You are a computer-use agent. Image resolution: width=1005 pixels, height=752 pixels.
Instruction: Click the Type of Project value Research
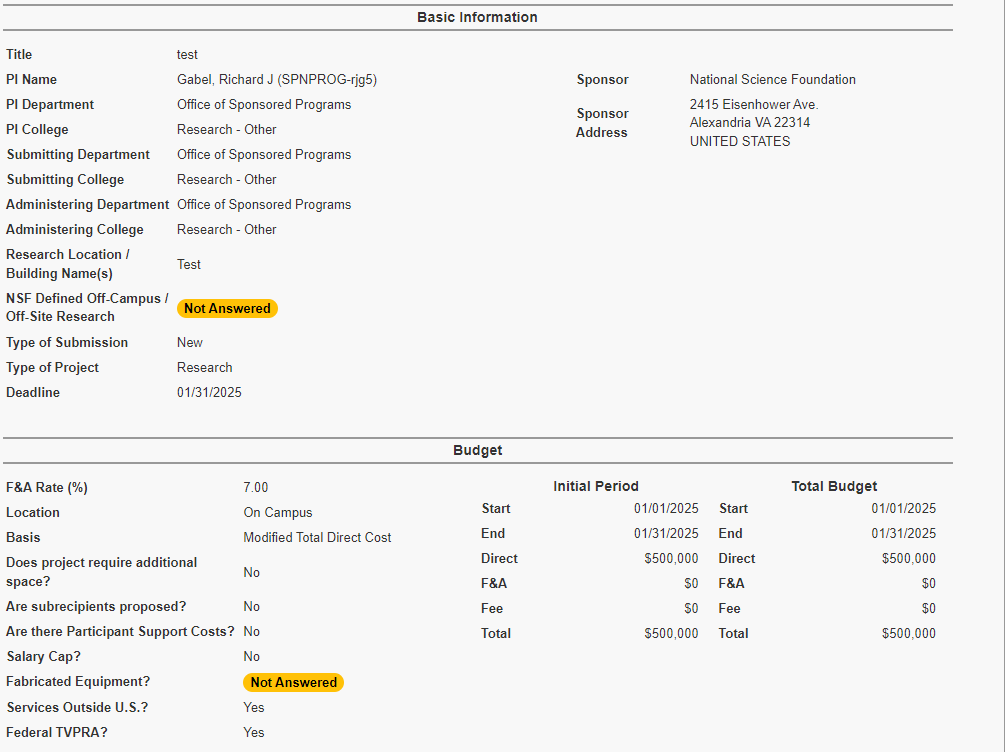tap(205, 368)
